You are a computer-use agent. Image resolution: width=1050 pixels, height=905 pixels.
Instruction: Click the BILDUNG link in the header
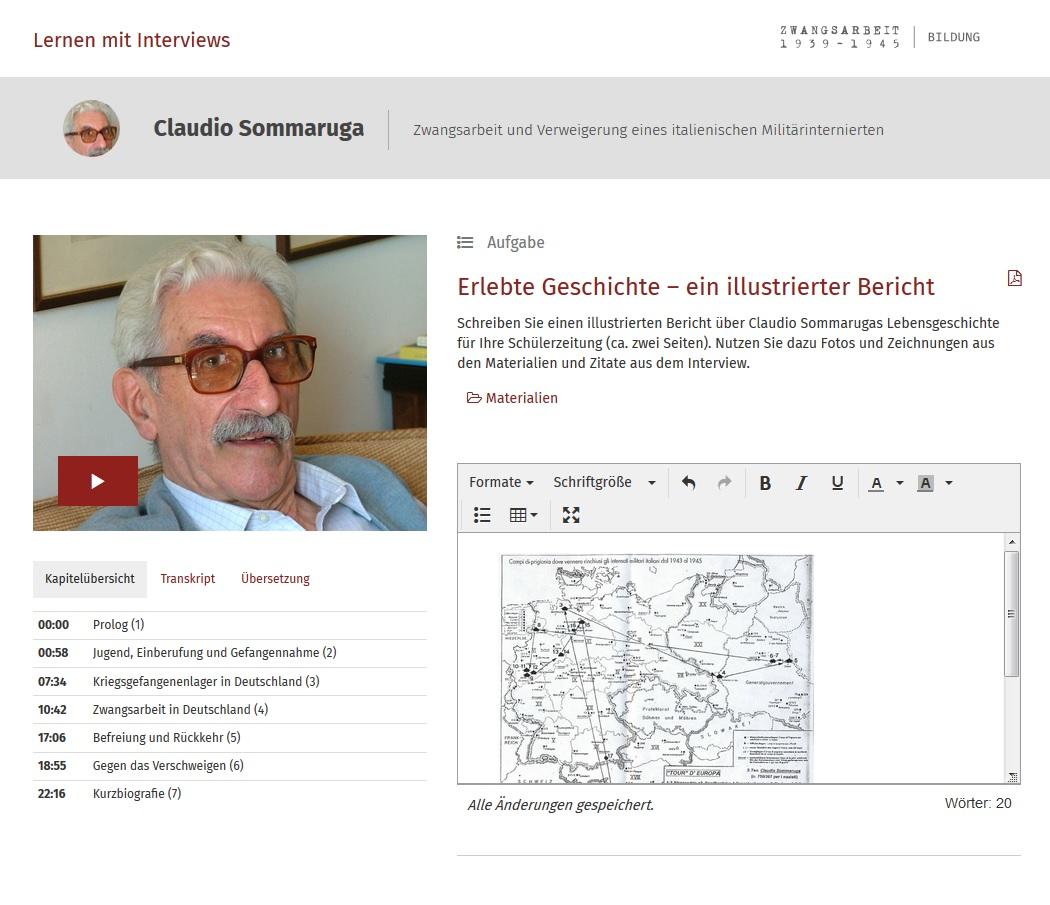pos(954,38)
